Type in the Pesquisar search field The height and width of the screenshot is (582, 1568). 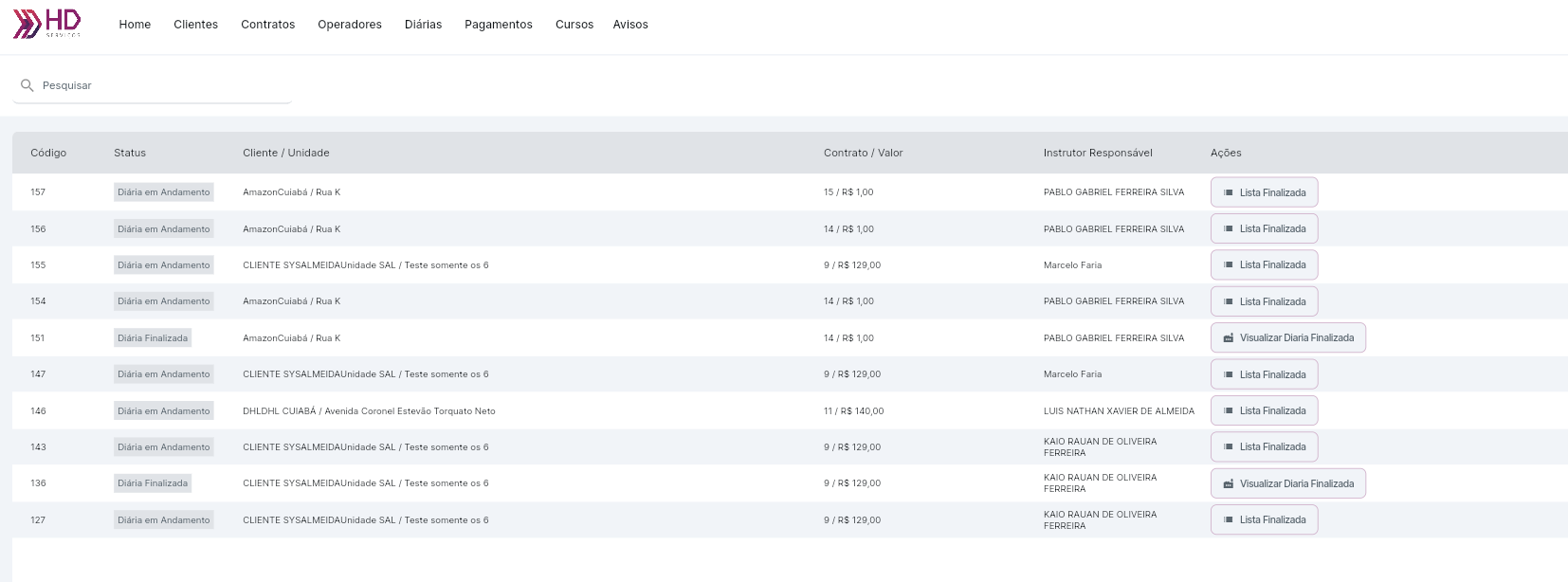161,85
